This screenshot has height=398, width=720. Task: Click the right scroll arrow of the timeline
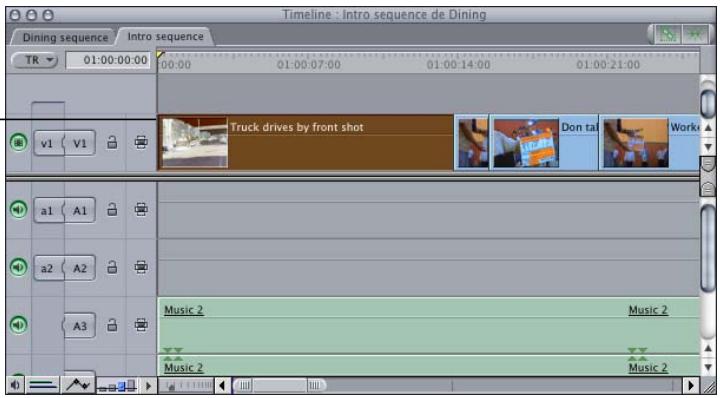[x=691, y=385]
